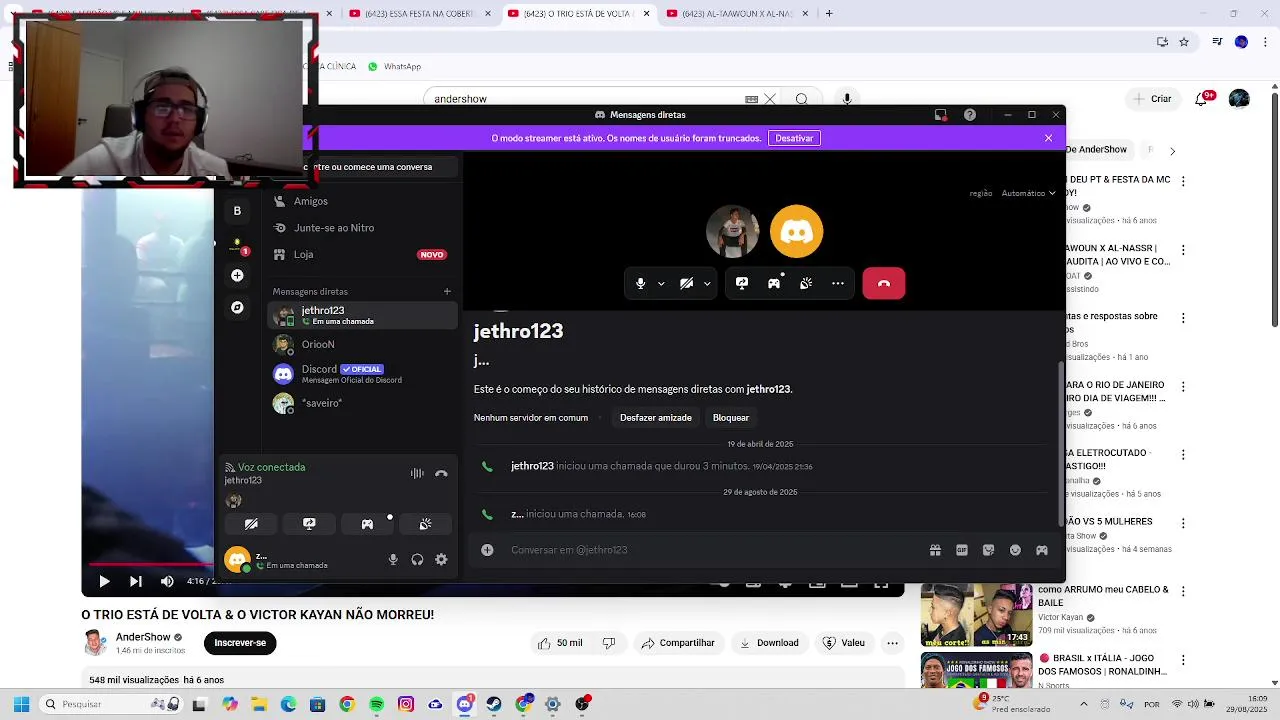This screenshot has height=720, width=1280.
Task: Open the Discord inbox icon in title bar
Action: pos(940,115)
